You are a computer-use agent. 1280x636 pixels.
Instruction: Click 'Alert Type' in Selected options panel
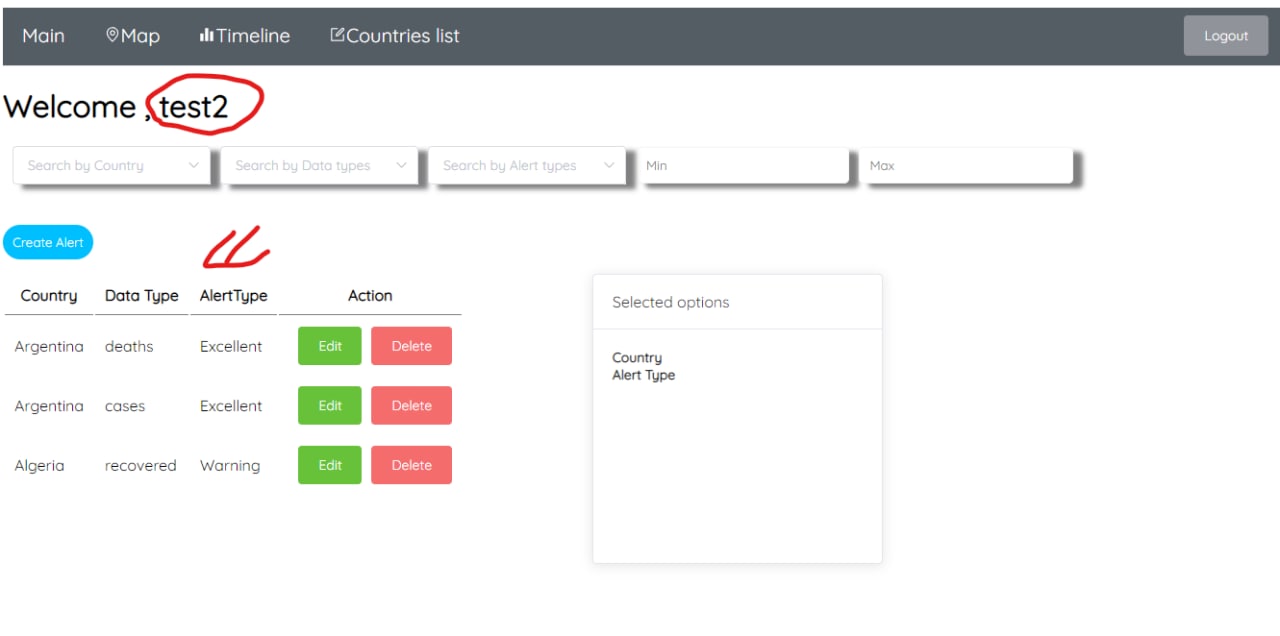[644, 375]
